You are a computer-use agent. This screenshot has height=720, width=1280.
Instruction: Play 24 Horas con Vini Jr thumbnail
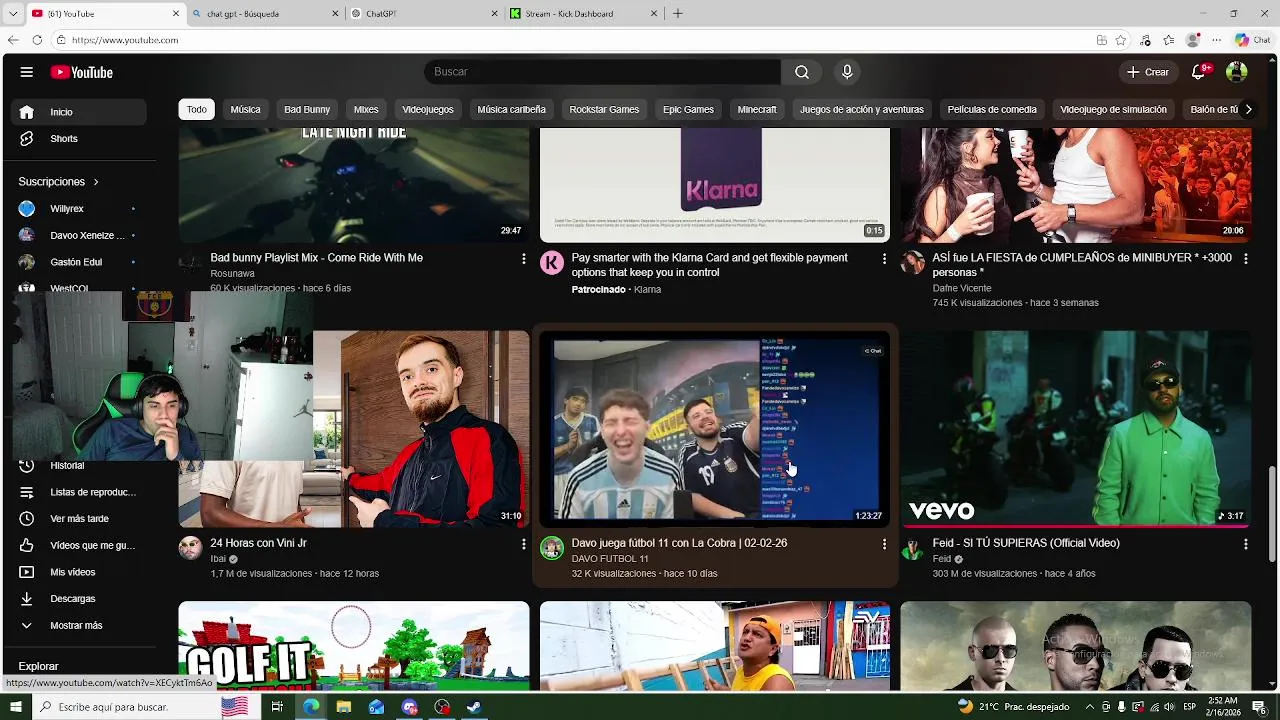[x=354, y=429]
